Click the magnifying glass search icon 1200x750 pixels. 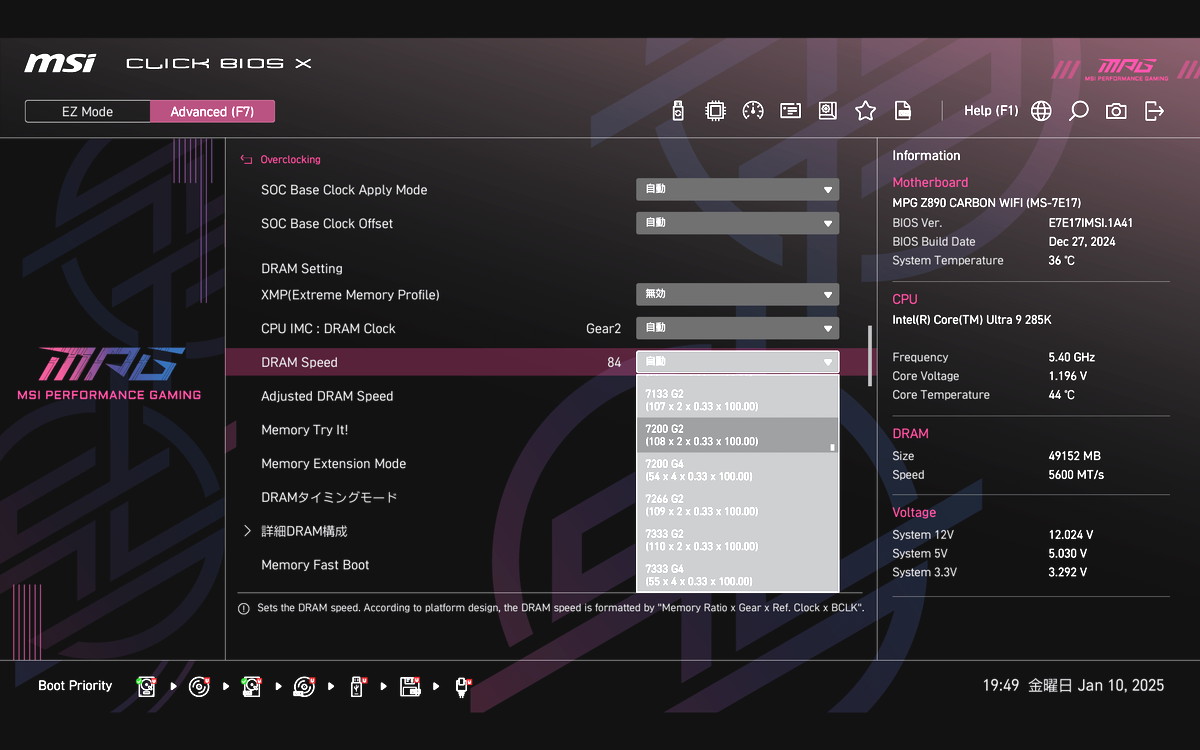1078,111
